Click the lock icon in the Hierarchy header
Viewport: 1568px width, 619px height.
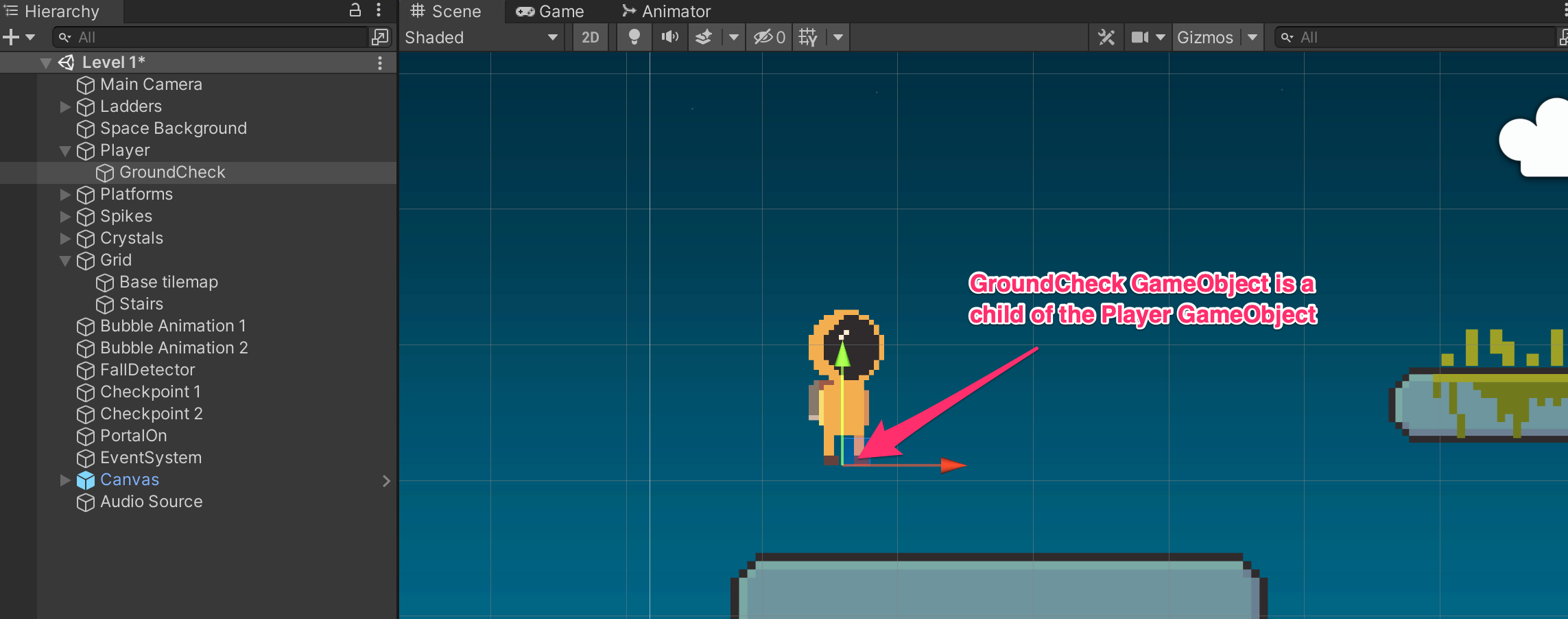pos(354,10)
